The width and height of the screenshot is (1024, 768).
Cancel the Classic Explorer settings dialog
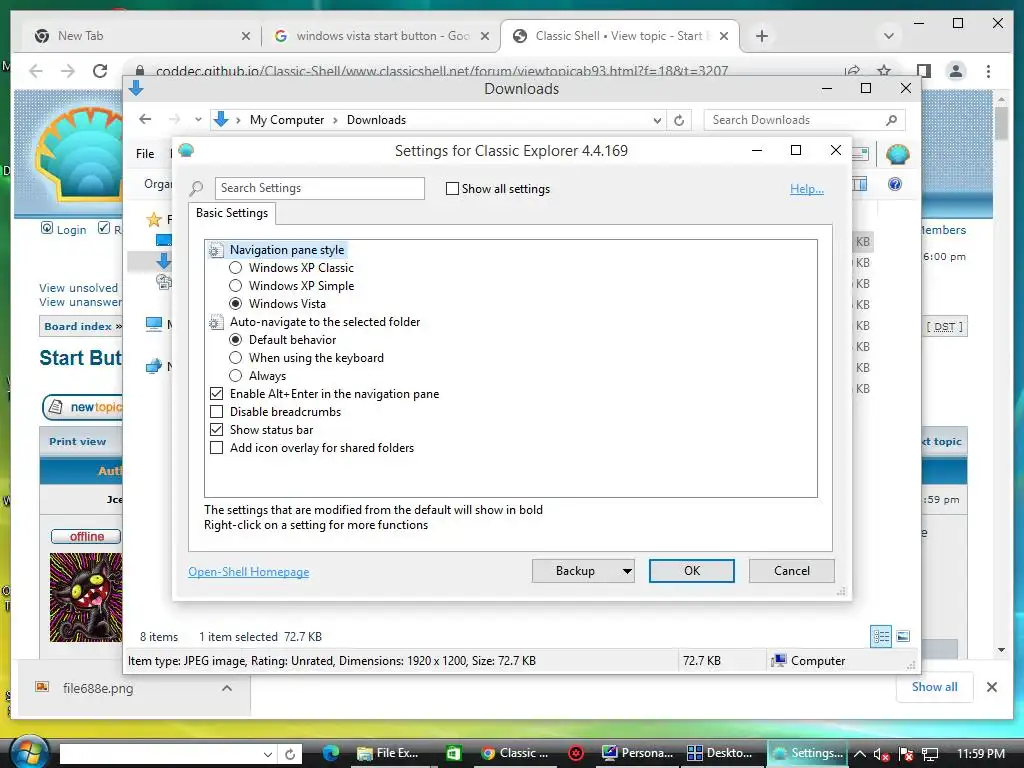pos(792,571)
